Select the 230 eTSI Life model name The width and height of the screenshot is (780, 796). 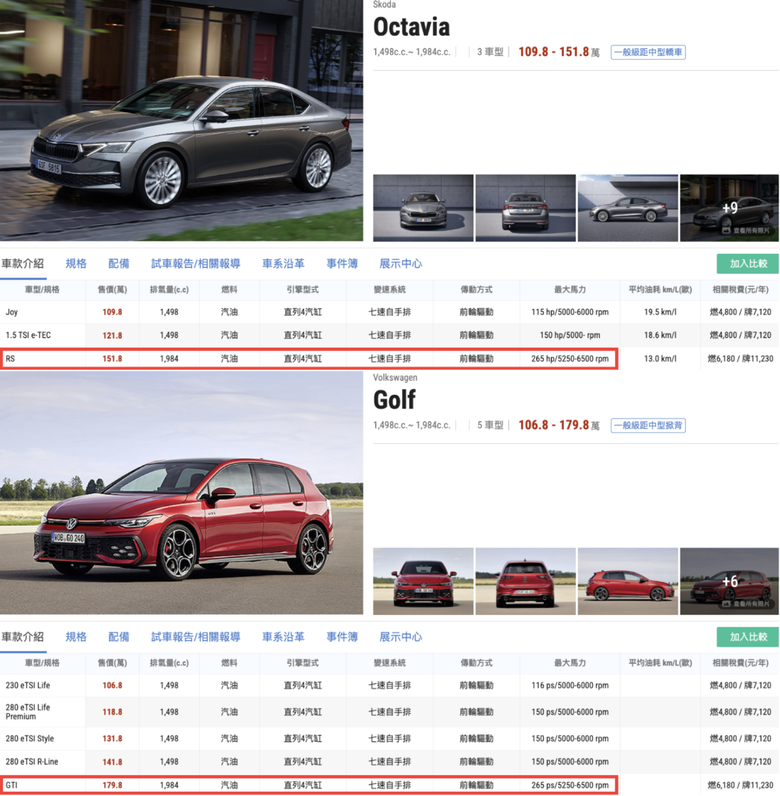pyautogui.click(x=28, y=685)
